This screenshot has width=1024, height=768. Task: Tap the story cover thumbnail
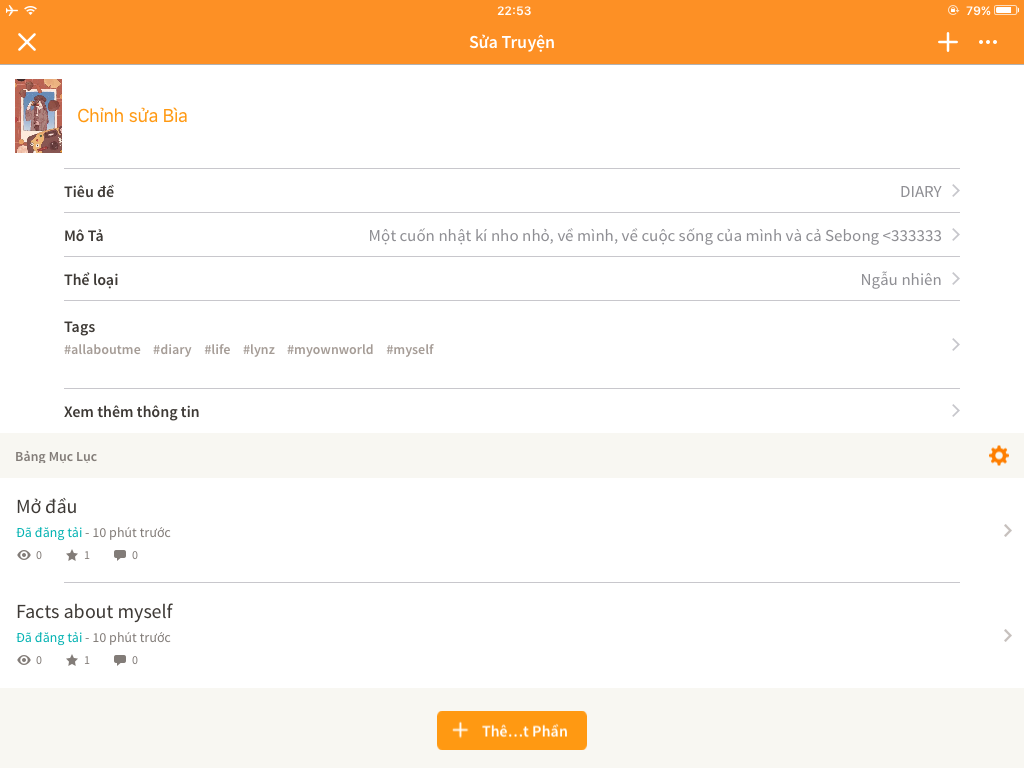38,116
